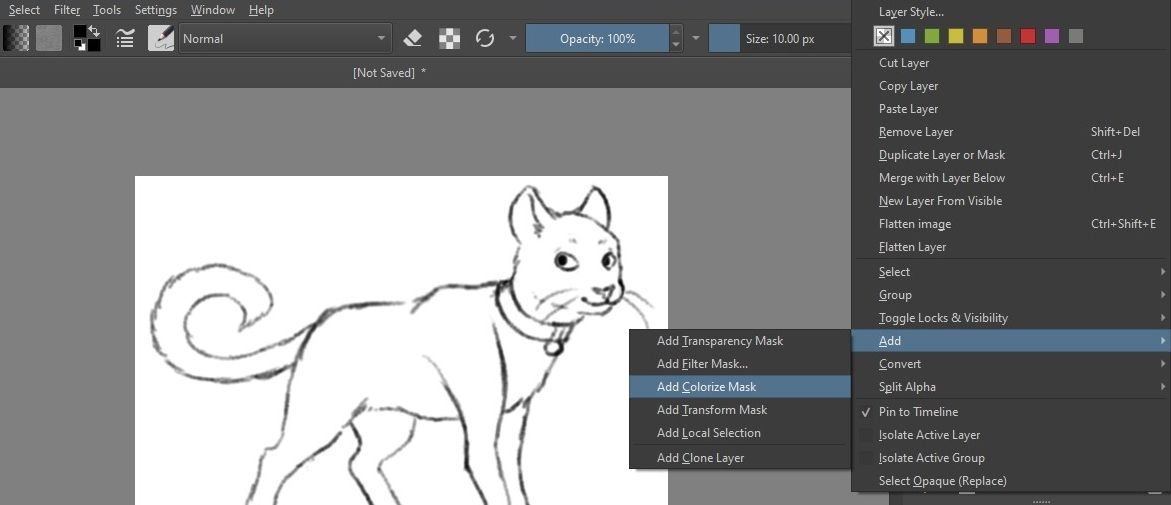Open the Normal blending mode dropdown
The image size is (1171, 505).
[x=285, y=38]
